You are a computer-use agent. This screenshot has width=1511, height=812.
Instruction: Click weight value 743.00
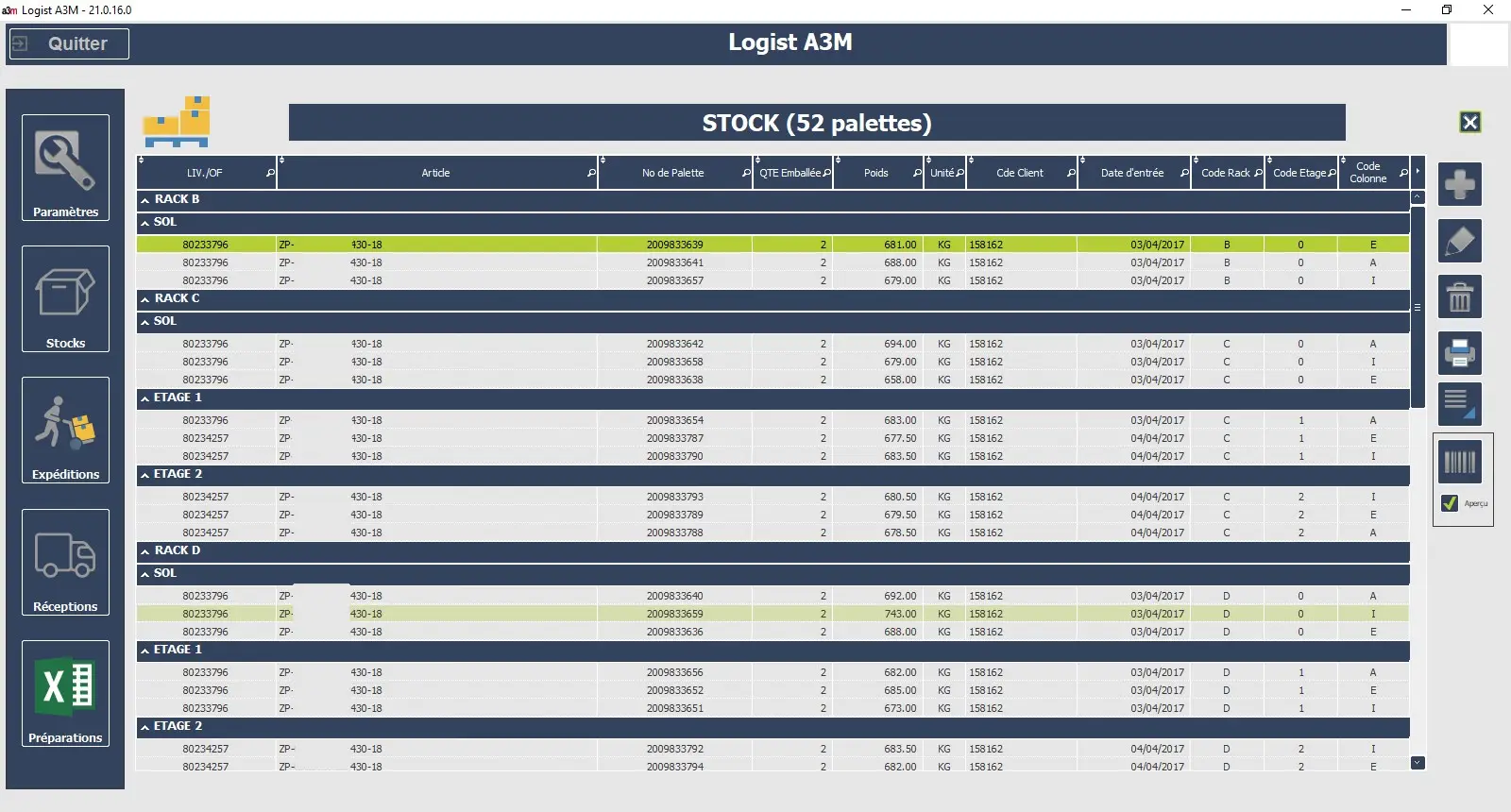pos(900,614)
